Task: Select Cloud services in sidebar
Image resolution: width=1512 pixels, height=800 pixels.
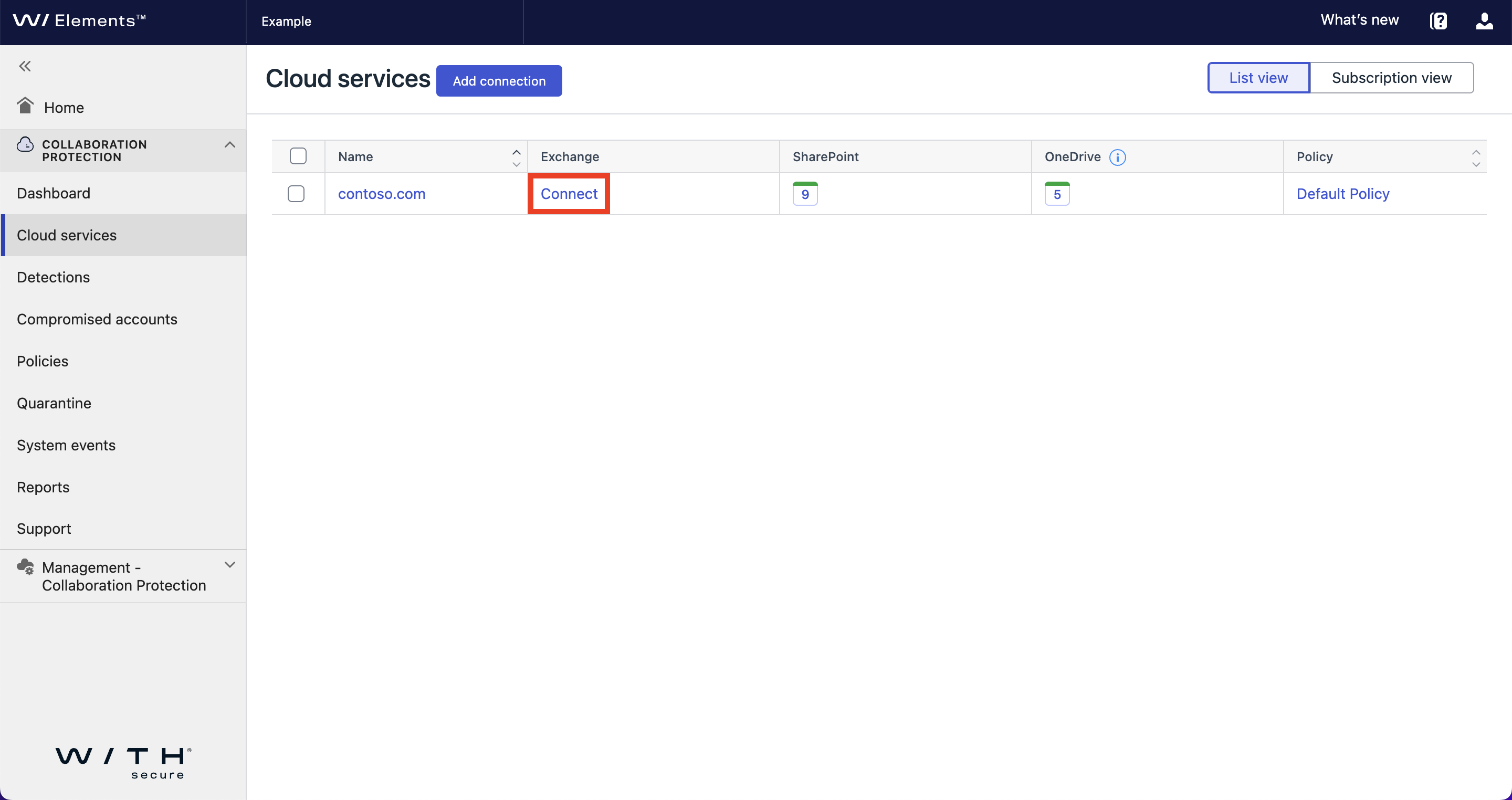Action: click(x=123, y=235)
